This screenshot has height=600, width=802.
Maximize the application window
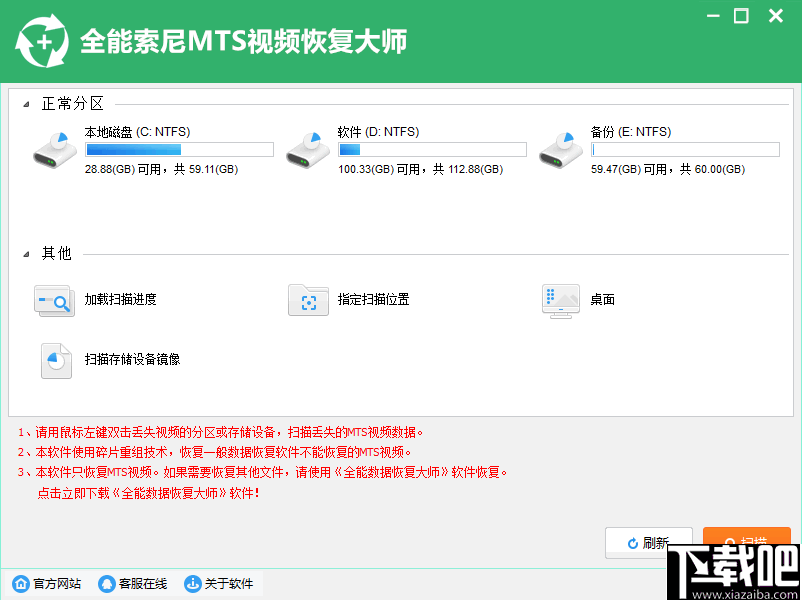point(741,16)
